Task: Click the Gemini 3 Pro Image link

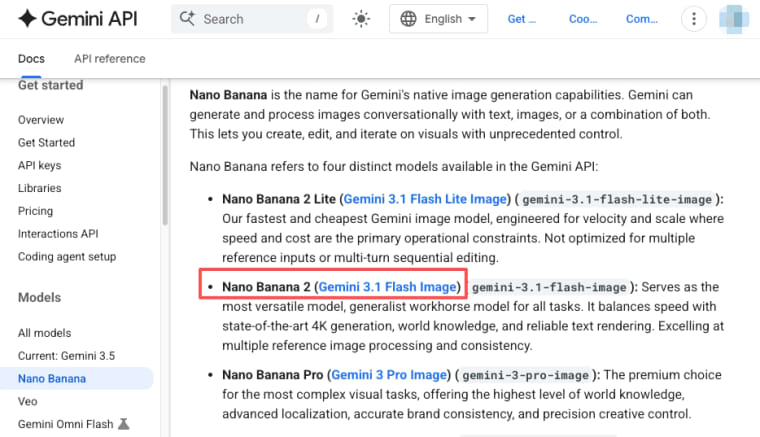Action: point(389,375)
